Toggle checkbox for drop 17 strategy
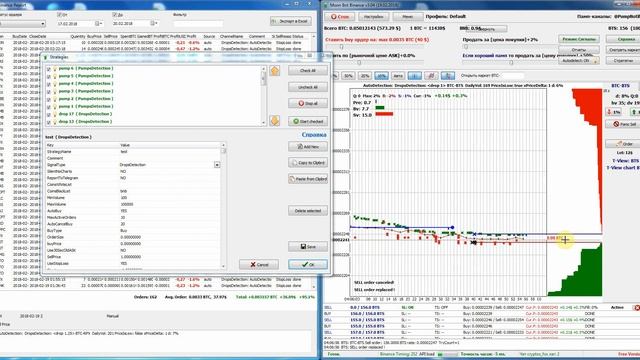Screen dimensions: 640x360 [x=49, y=115]
